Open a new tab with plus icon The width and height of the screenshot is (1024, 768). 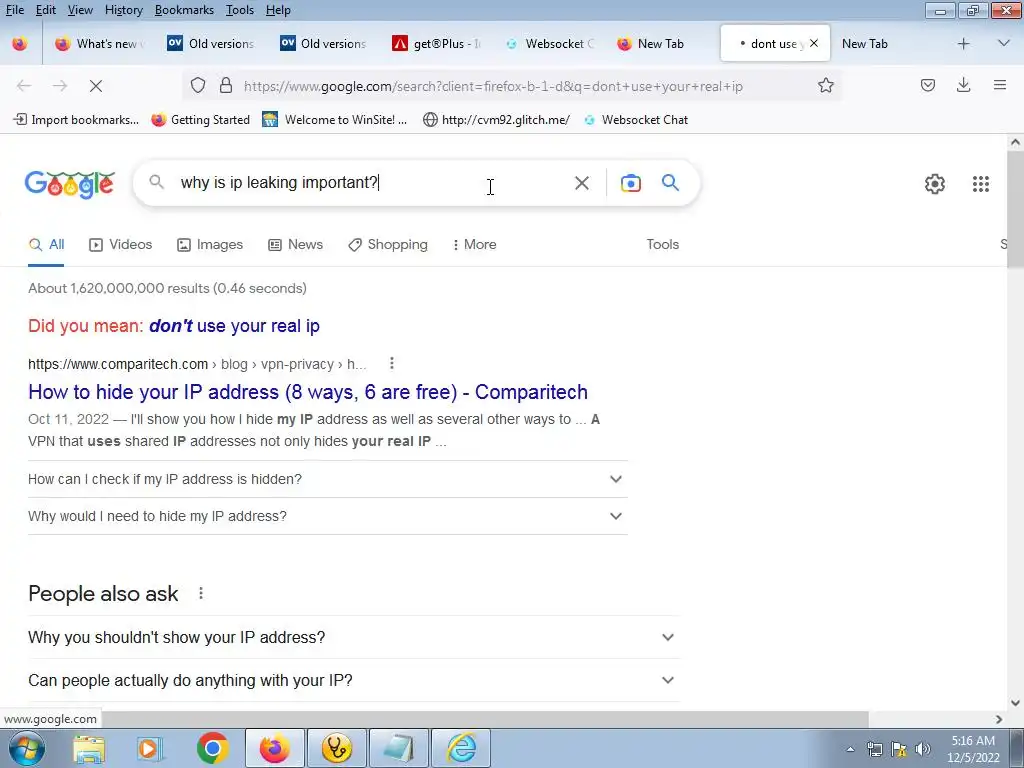pyautogui.click(x=963, y=44)
